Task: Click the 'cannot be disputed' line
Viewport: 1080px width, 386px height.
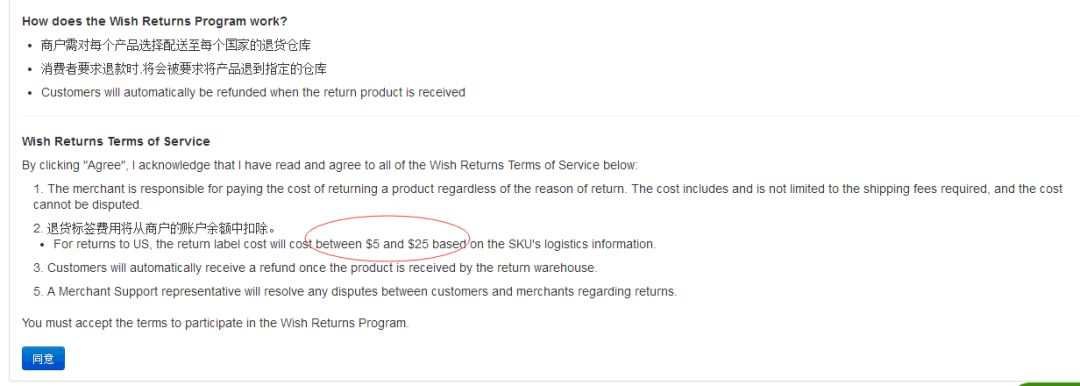Action: click(87, 205)
